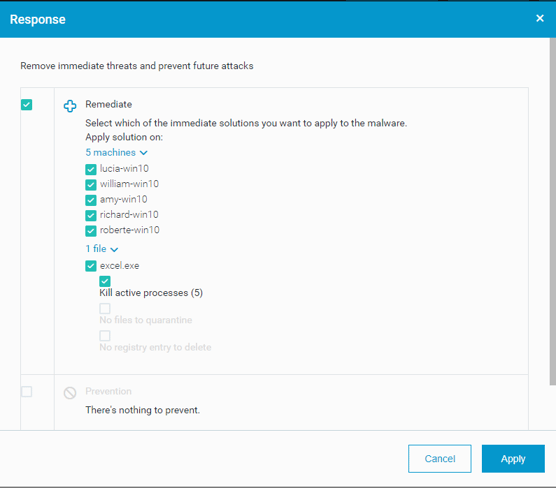The height and width of the screenshot is (488, 556).
Task: Uncheck the main Remediate checkbox
Action: (27, 105)
